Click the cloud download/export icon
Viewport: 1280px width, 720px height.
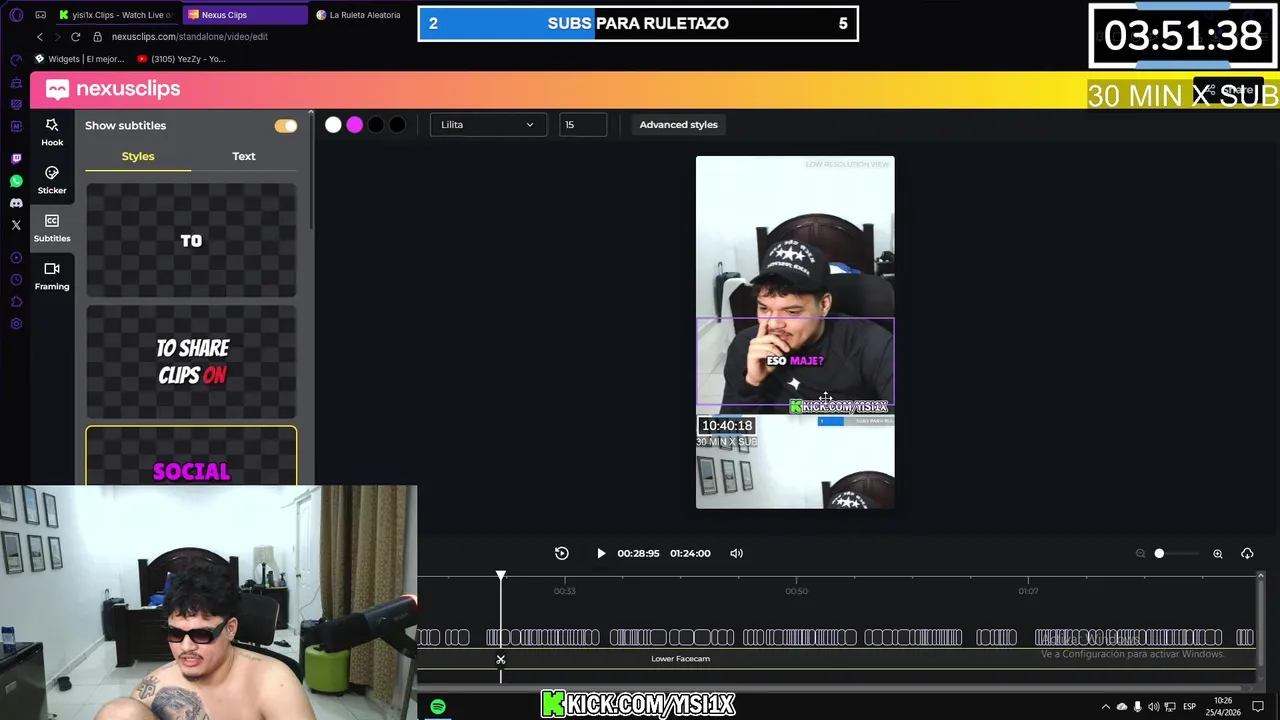point(1247,554)
